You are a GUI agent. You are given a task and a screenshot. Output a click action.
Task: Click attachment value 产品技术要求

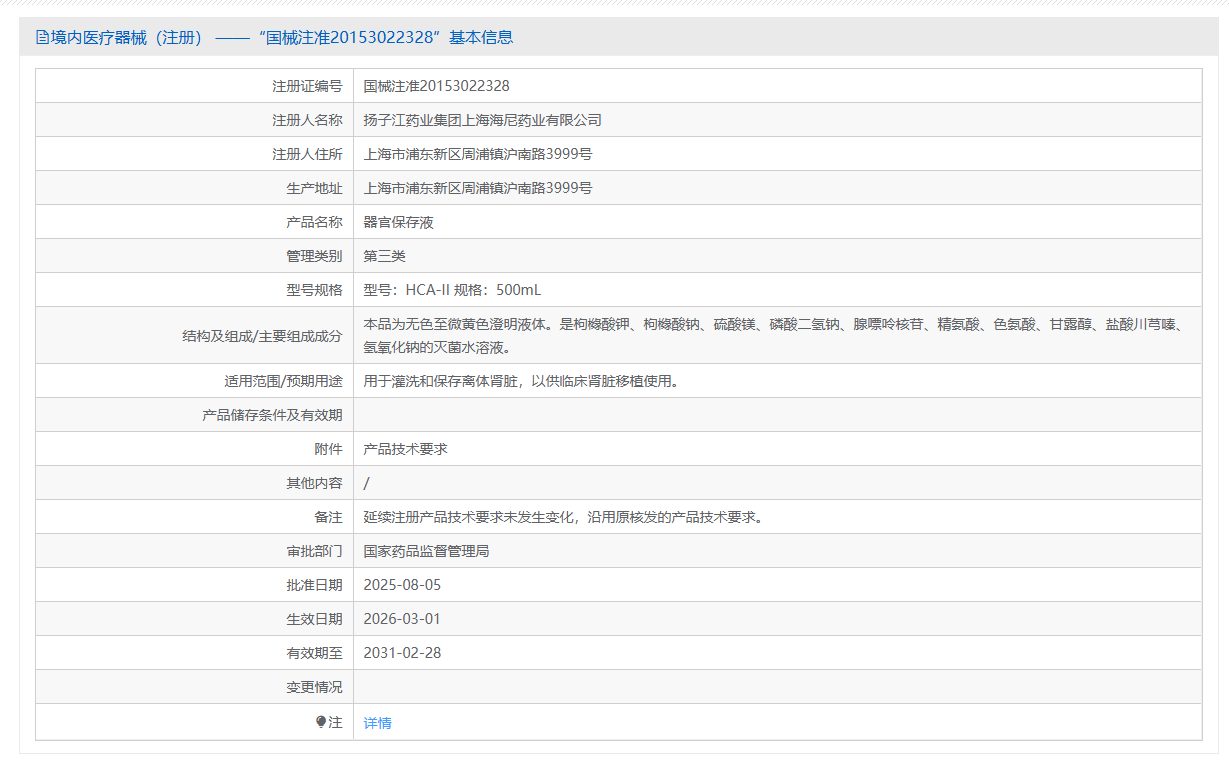coord(406,449)
